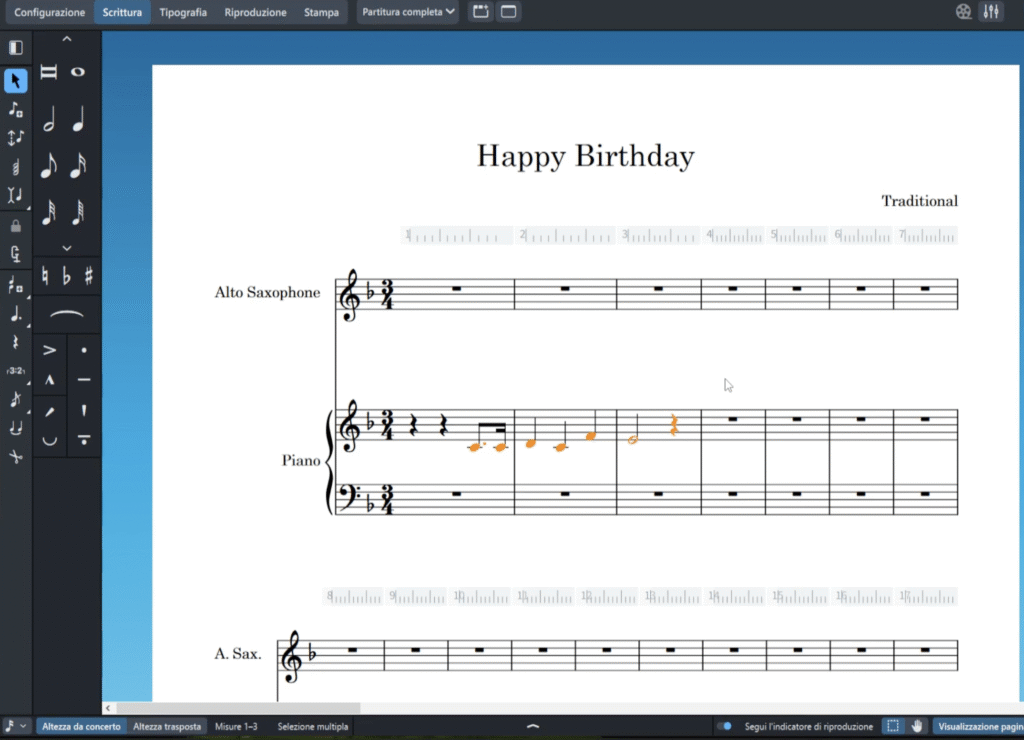Apply the flat accidental
The width and height of the screenshot is (1024, 740).
point(68,275)
